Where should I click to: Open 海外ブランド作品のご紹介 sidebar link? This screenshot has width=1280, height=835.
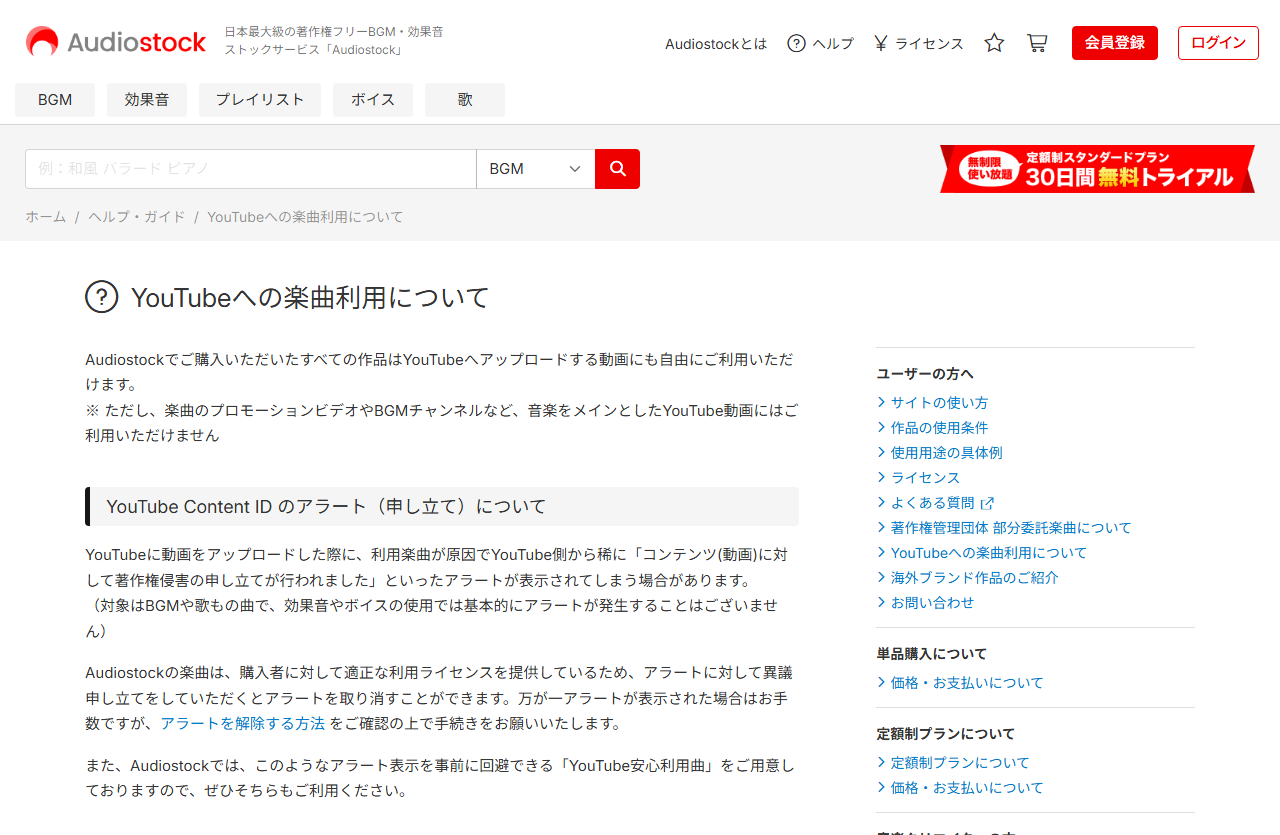975,577
